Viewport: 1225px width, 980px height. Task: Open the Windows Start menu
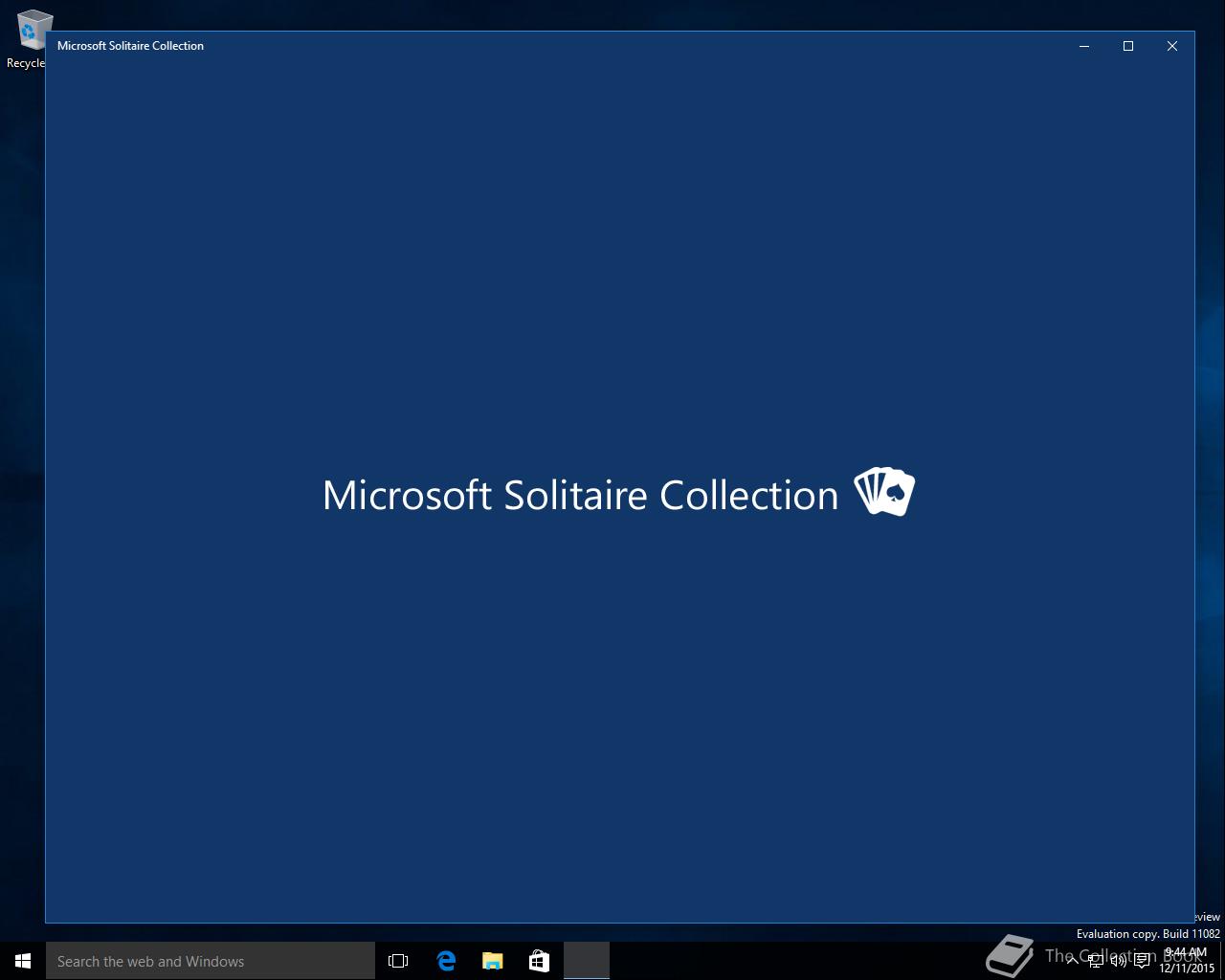[x=23, y=961]
